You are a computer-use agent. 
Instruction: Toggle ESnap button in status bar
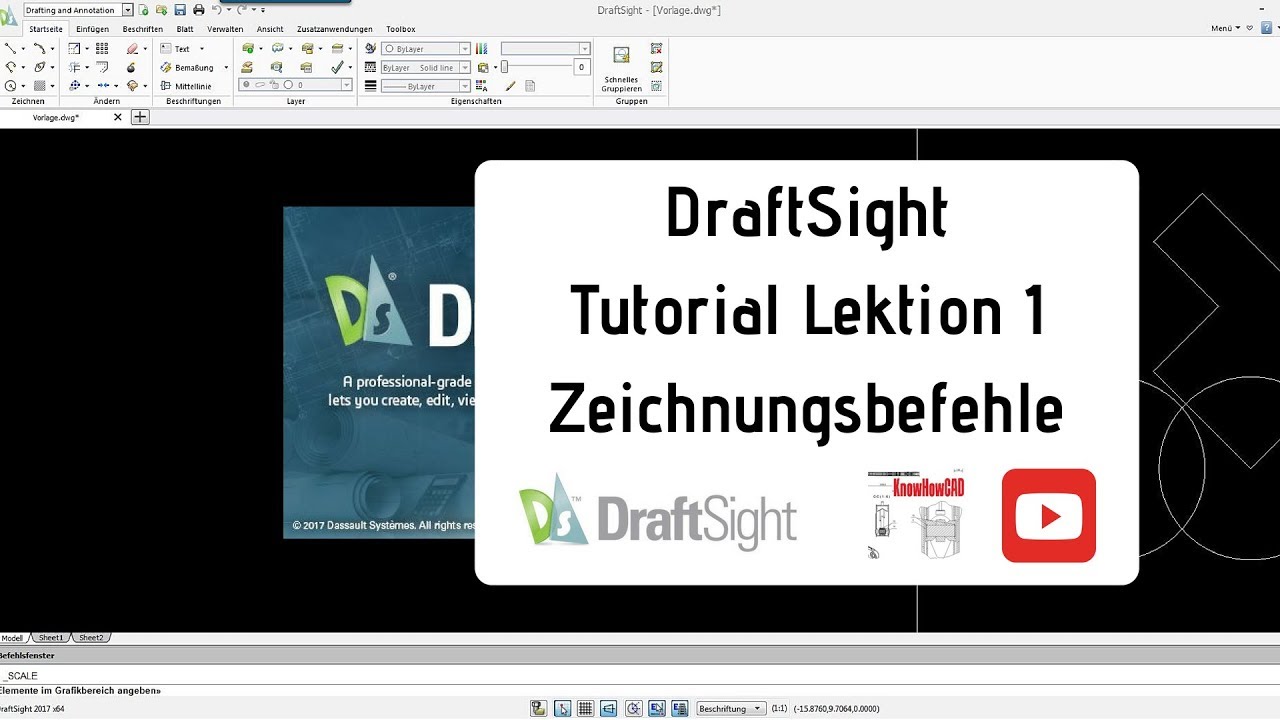coord(657,708)
